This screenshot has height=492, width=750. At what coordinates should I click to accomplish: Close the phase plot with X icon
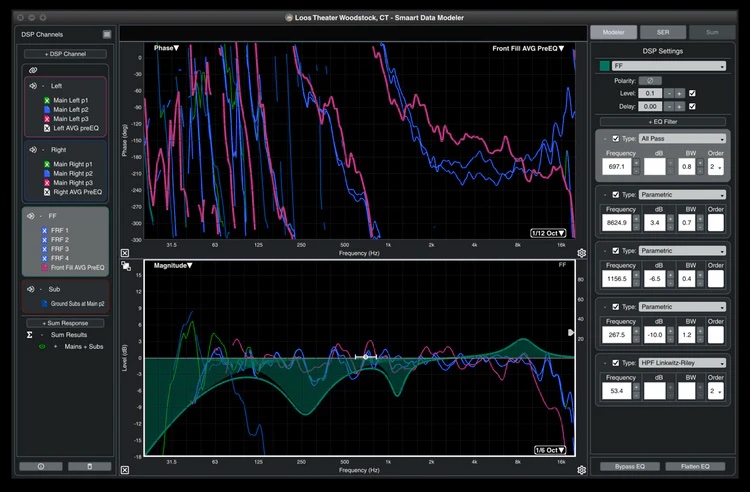[125, 254]
